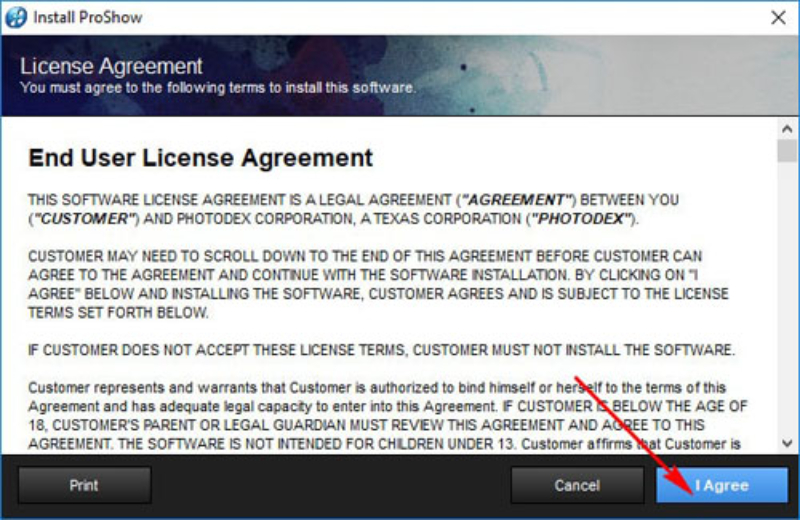The width and height of the screenshot is (800, 520).
Task: Close the Install ProShow window
Action: pyautogui.click(x=779, y=17)
